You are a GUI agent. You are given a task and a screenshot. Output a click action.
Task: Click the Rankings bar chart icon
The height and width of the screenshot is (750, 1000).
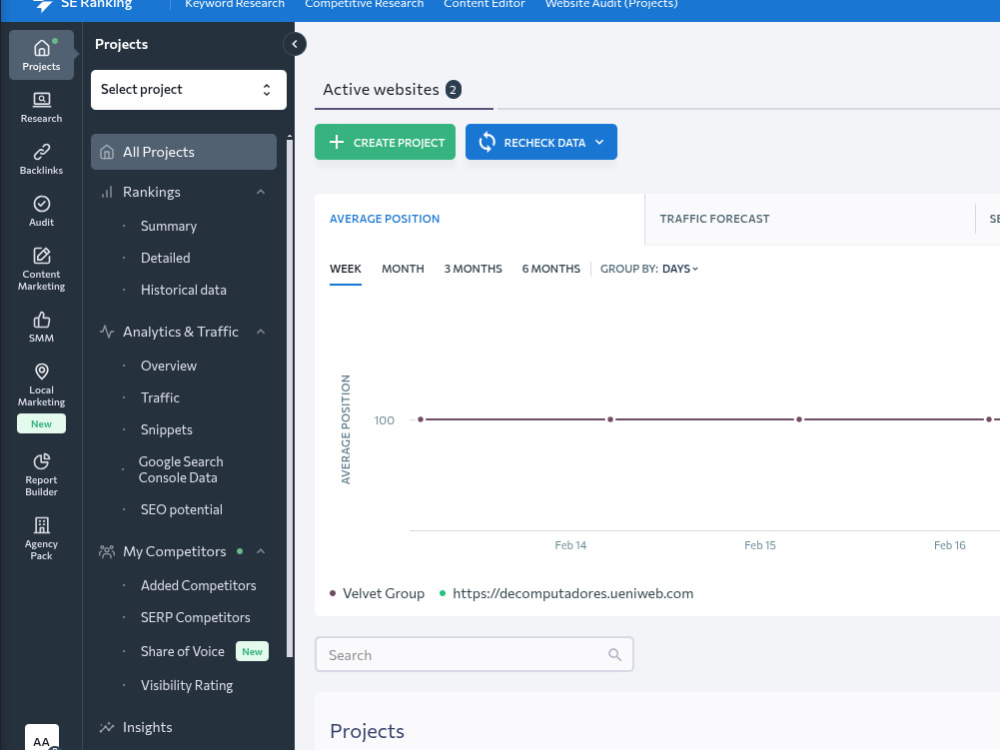107,192
